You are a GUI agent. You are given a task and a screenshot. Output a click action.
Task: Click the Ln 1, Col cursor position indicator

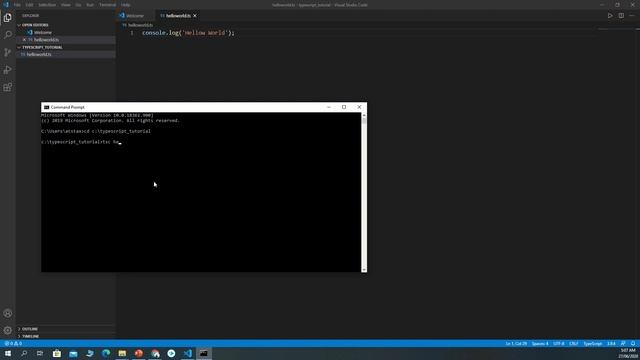(516, 344)
